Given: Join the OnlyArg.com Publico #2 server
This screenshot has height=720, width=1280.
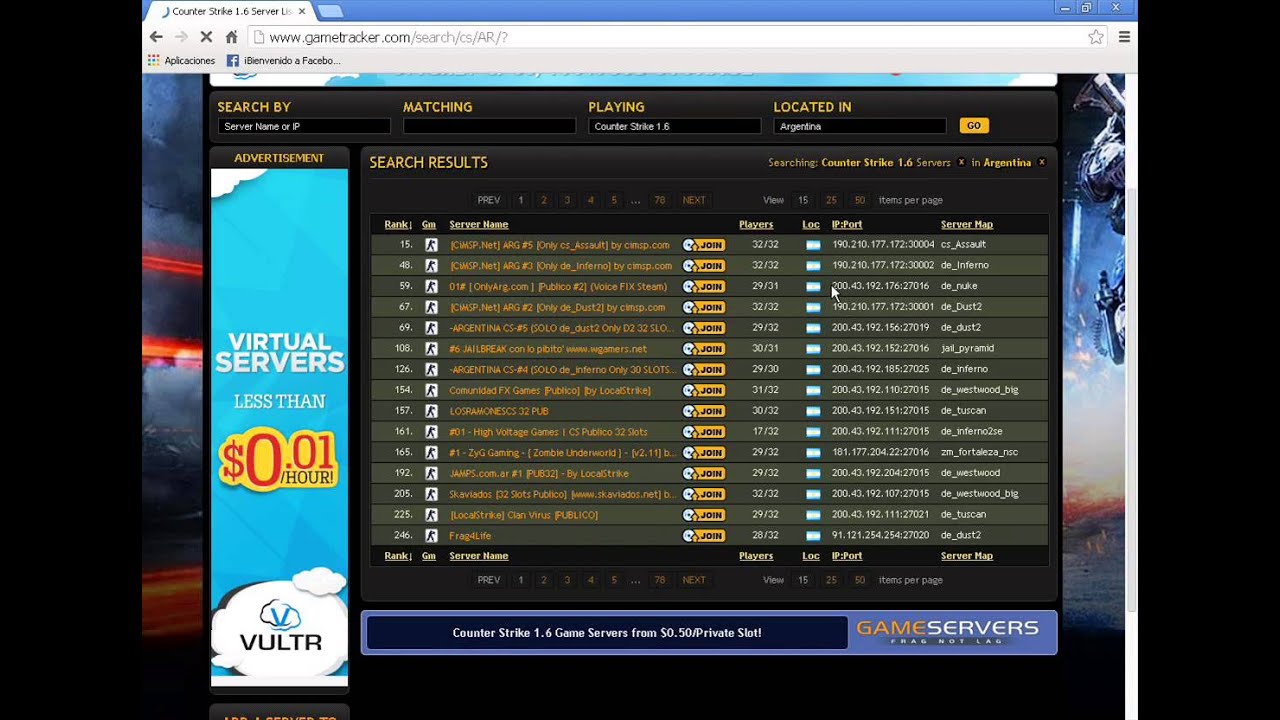Looking at the screenshot, I should click(x=703, y=286).
